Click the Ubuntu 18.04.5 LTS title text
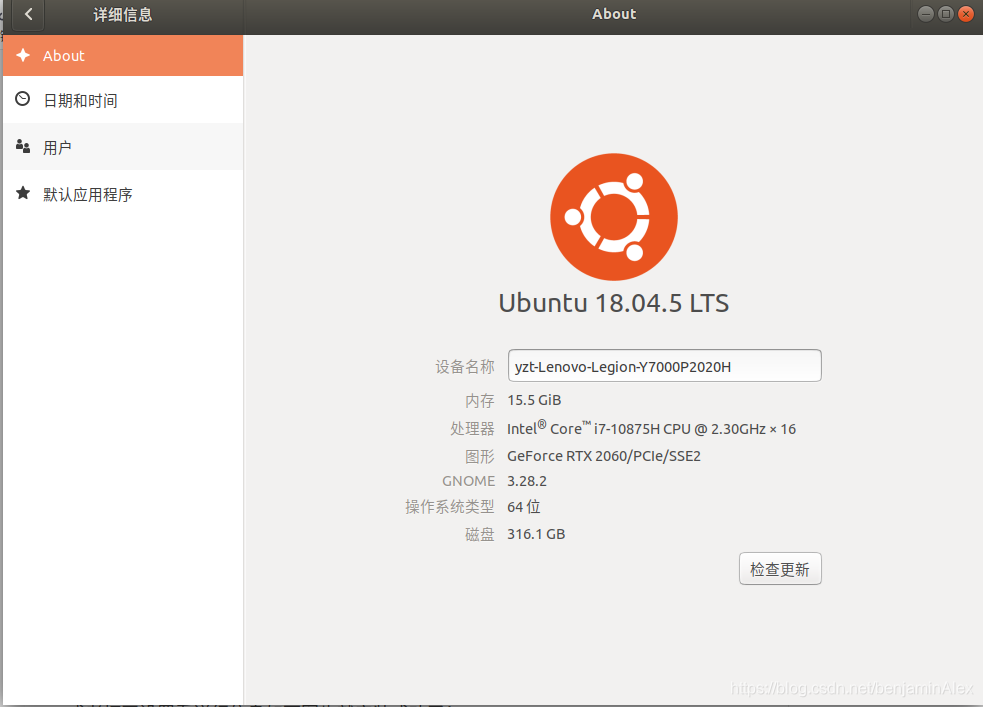 pyautogui.click(x=614, y=303)
